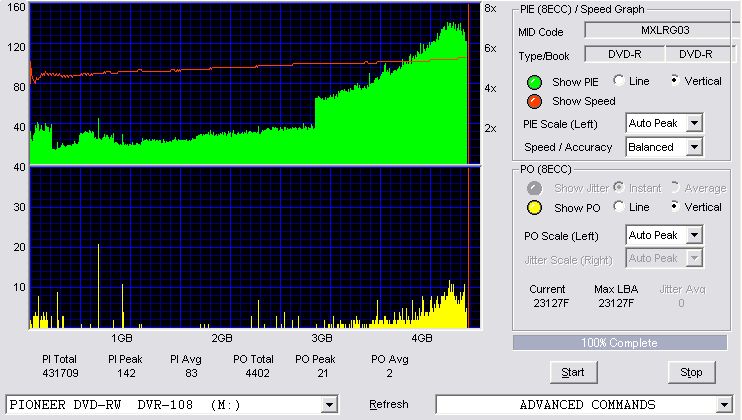
Task: Click the gray Show Jitter indicator
Action: click(x=534, y=188)
